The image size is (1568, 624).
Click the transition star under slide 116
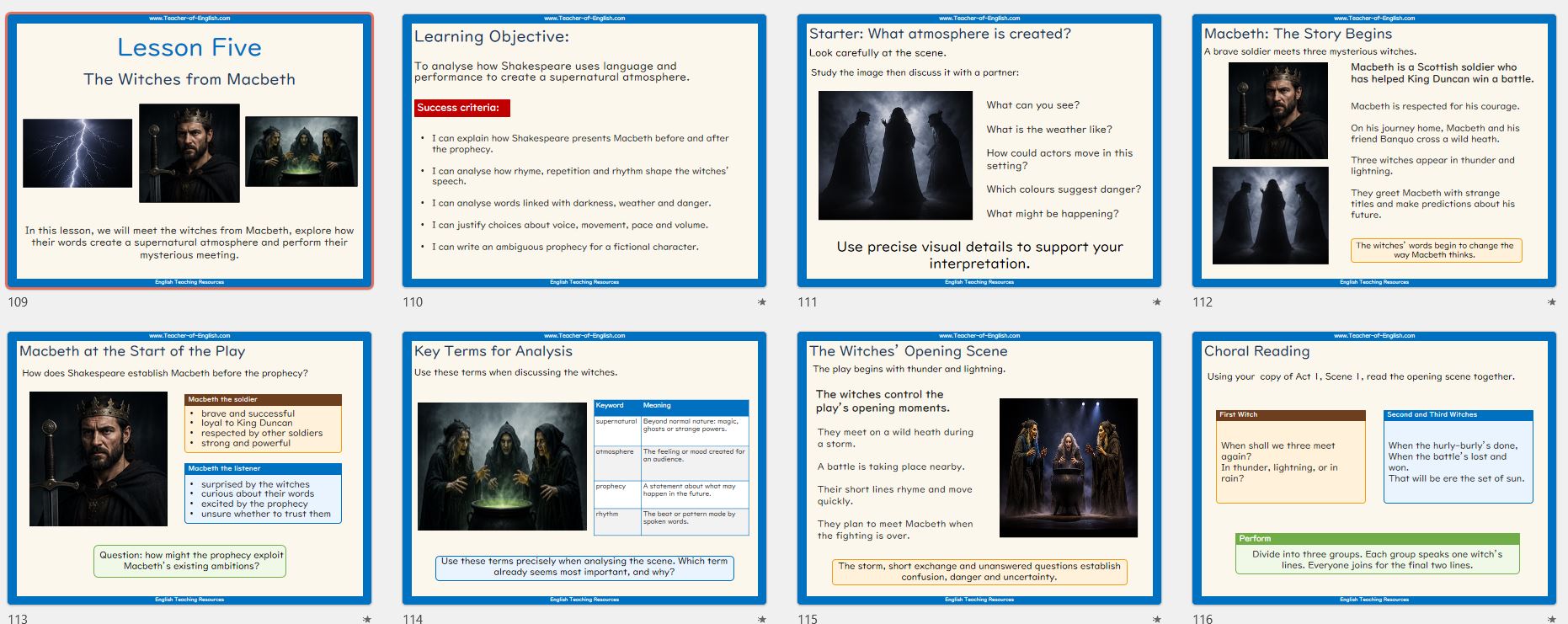click(1551, 619)
